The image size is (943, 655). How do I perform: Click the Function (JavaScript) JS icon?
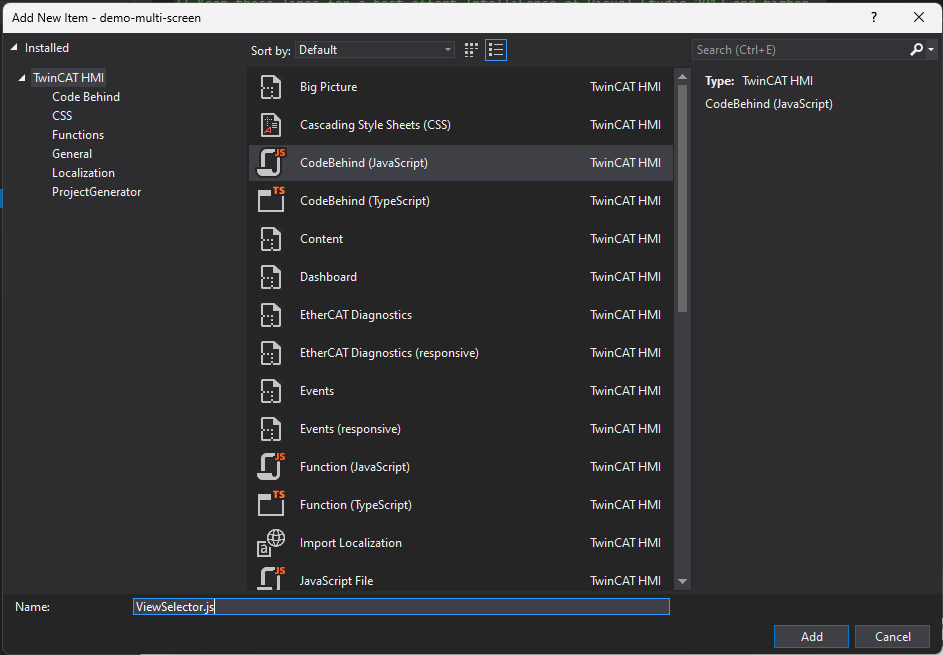coord(271,467)
